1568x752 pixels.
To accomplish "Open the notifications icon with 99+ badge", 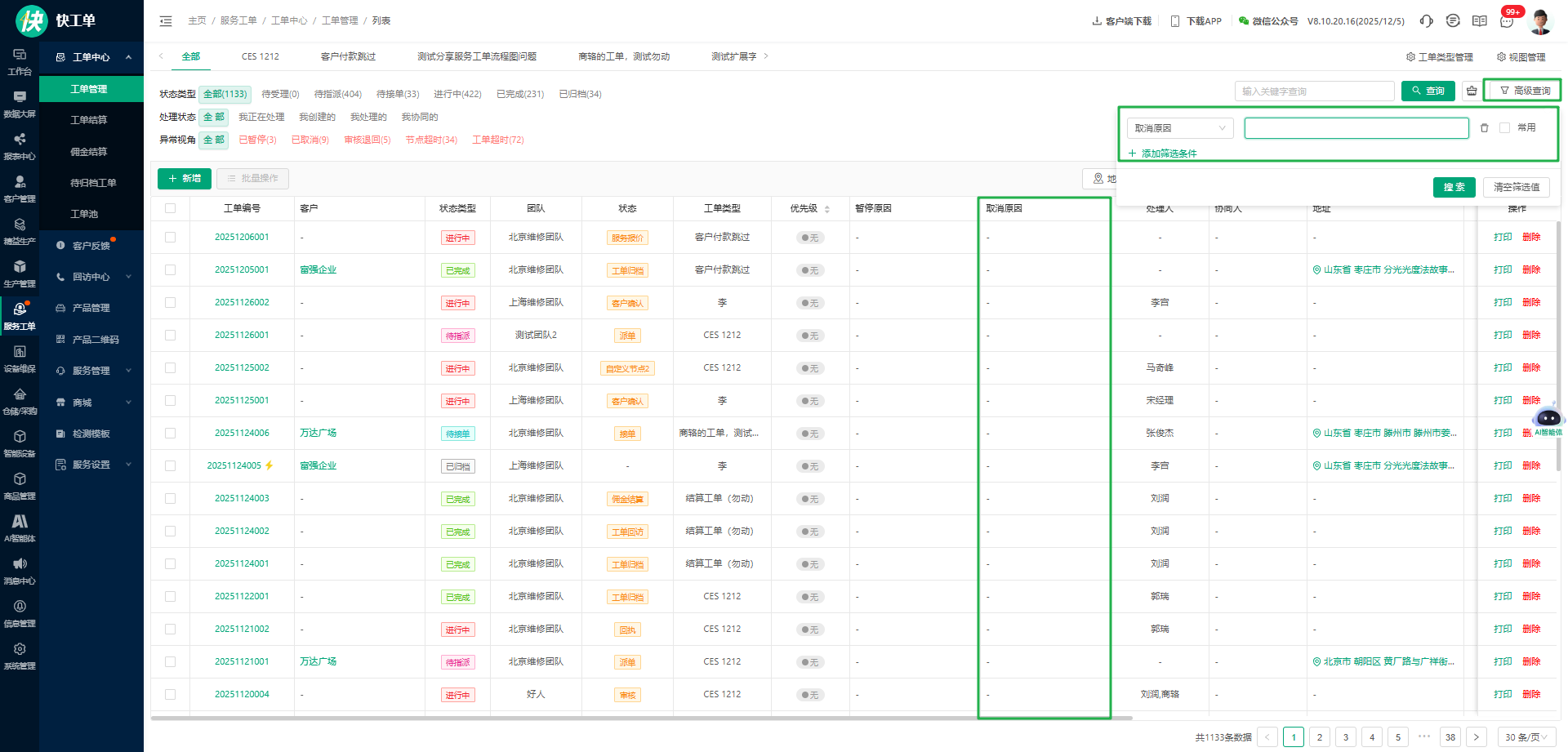I will pyautogui.click(x=1507, y=21).
